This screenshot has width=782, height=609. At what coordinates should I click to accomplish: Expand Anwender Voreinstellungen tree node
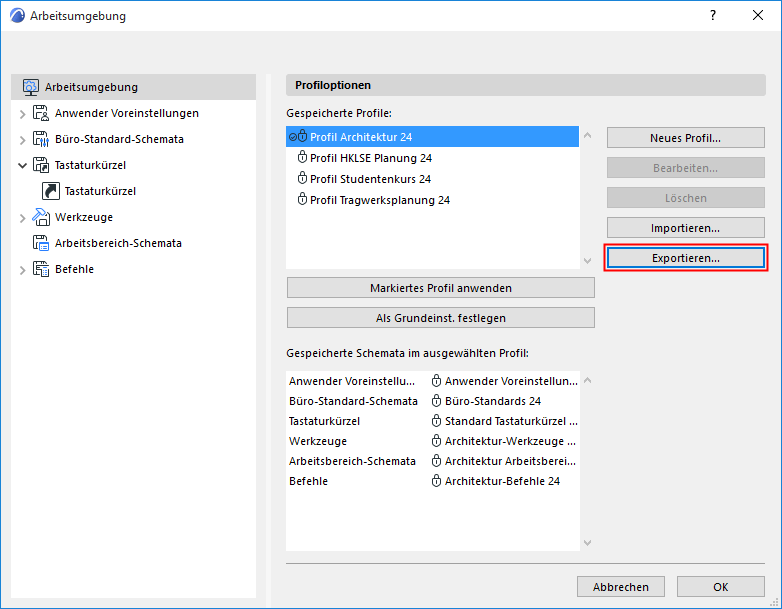point(22,114)
